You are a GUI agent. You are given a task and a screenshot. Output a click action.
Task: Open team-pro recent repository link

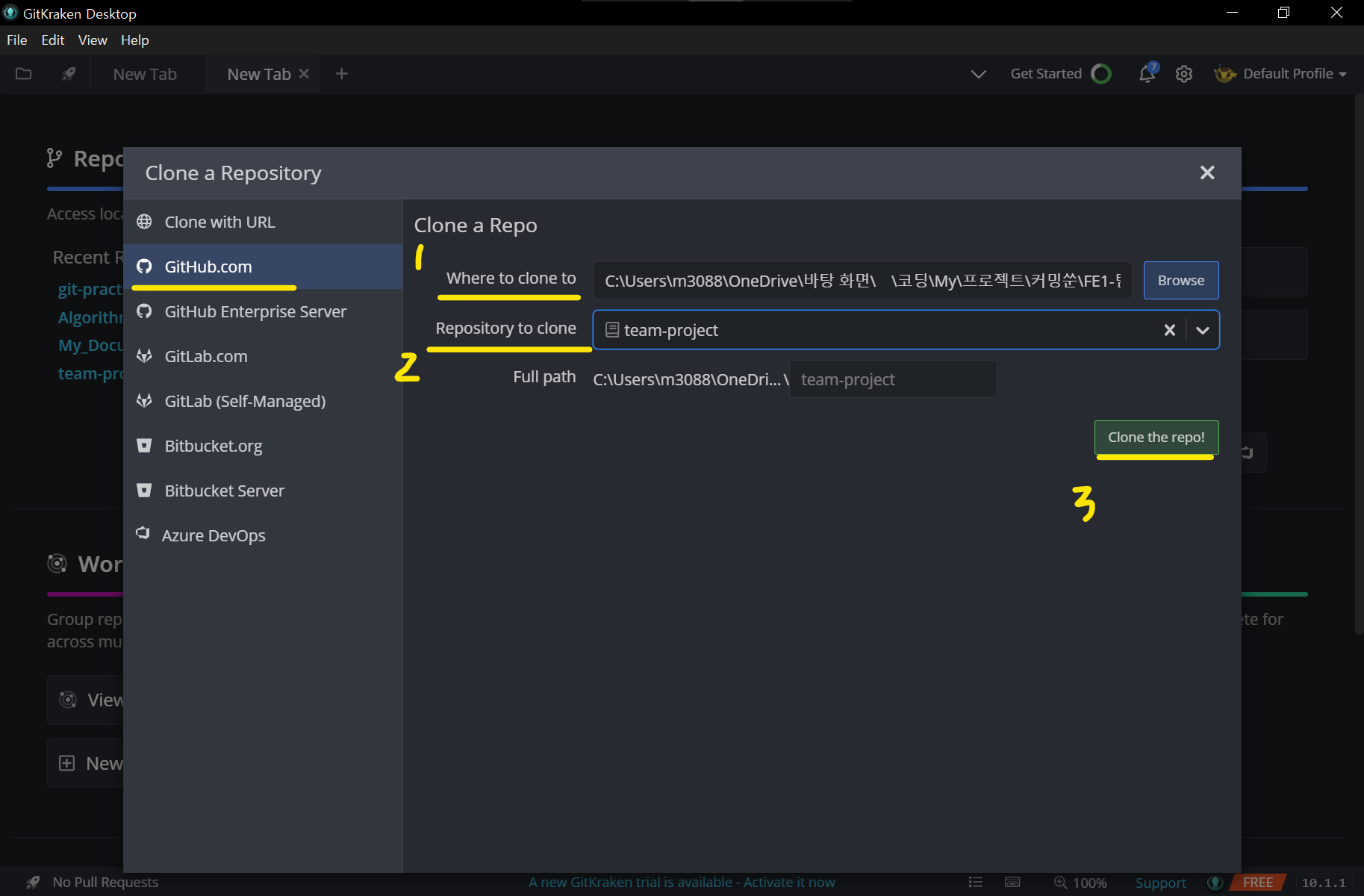coord(90,373)
